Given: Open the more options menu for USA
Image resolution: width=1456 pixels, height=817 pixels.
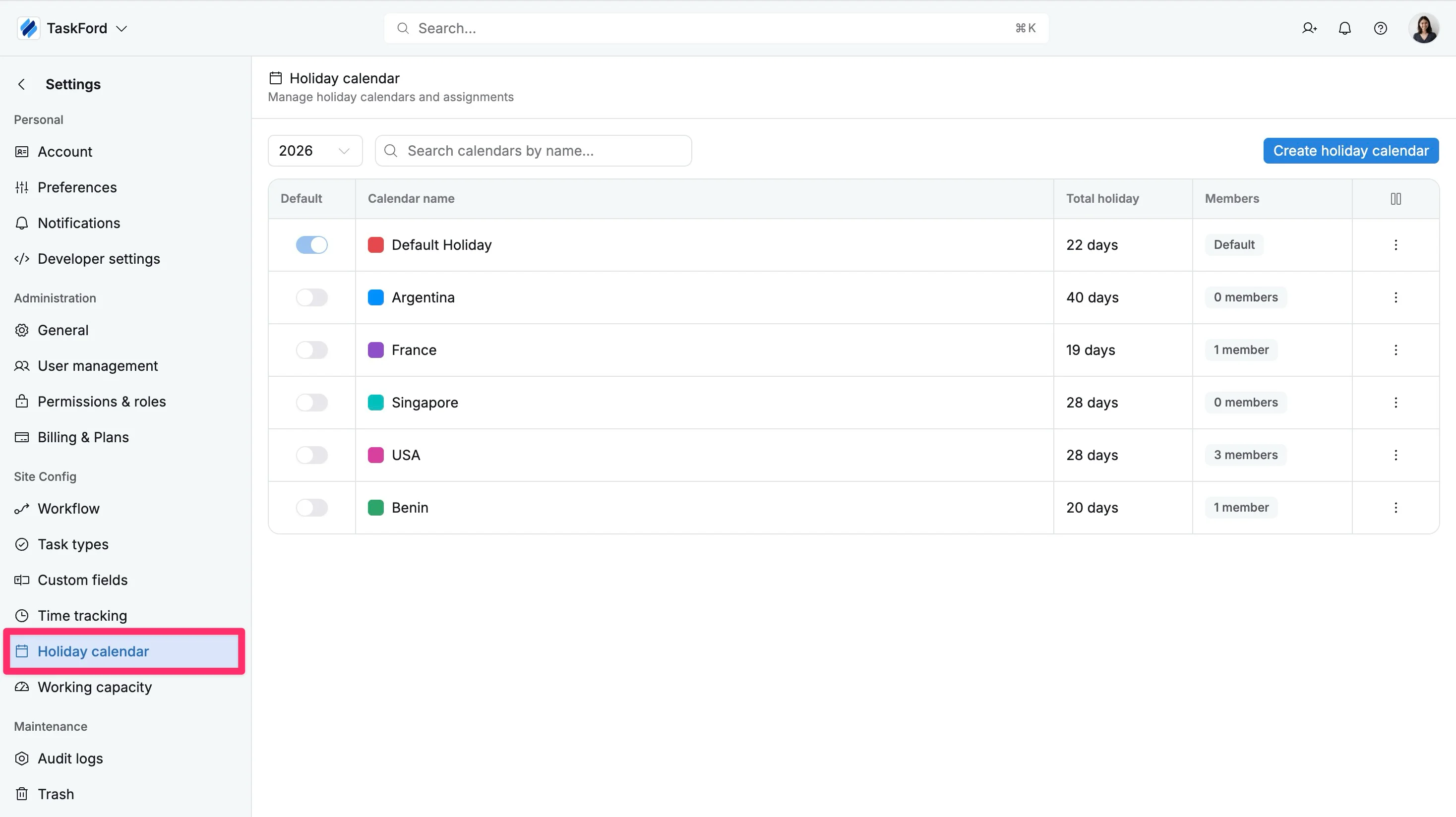Looking at the screenshot, I should coord(1395,455).
